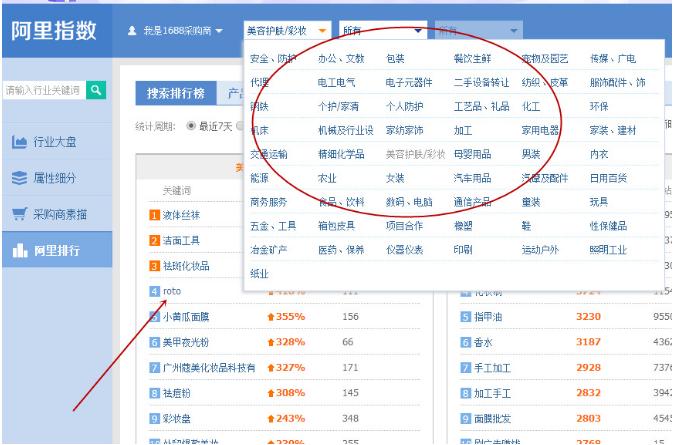Screen dimensions: 688x445
Task: Choose 照明工业 from the category list
Action: point(608,250)
